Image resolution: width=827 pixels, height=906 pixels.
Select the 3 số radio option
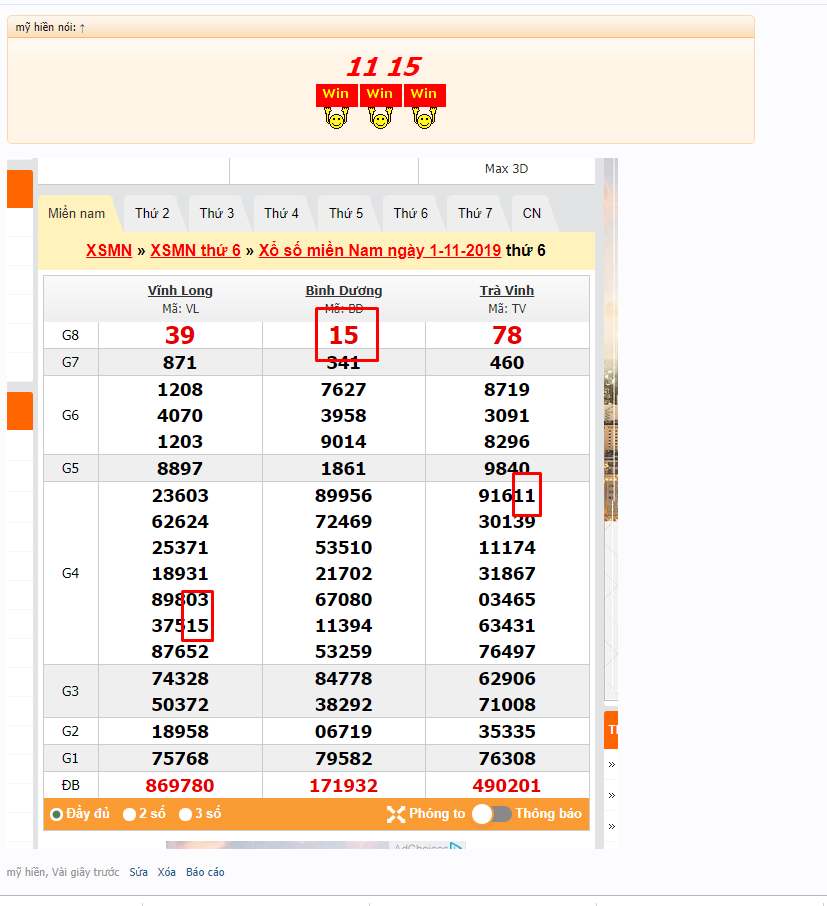[185, 814]
